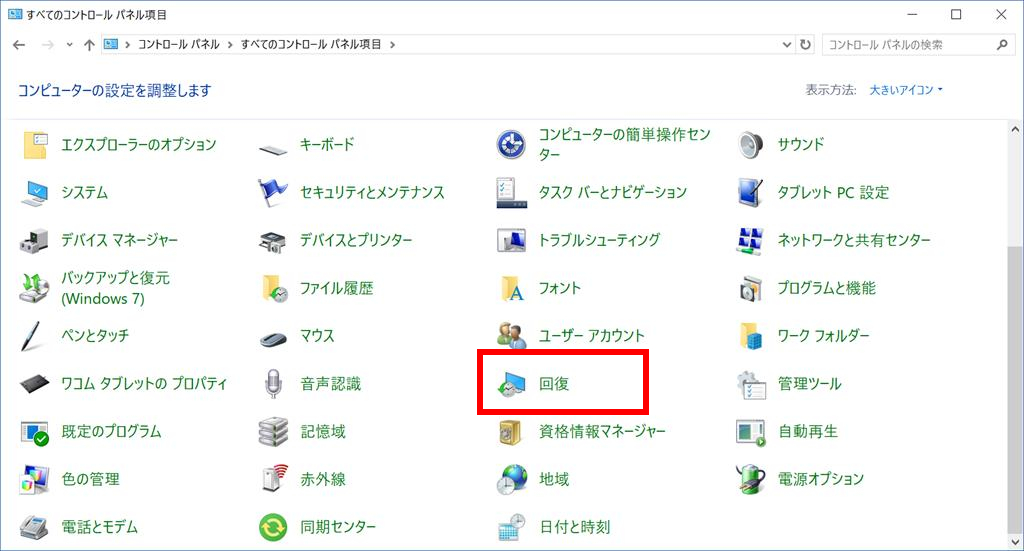
Task: Open デバイス マネージャー icon
Action: tap(35, 240)
